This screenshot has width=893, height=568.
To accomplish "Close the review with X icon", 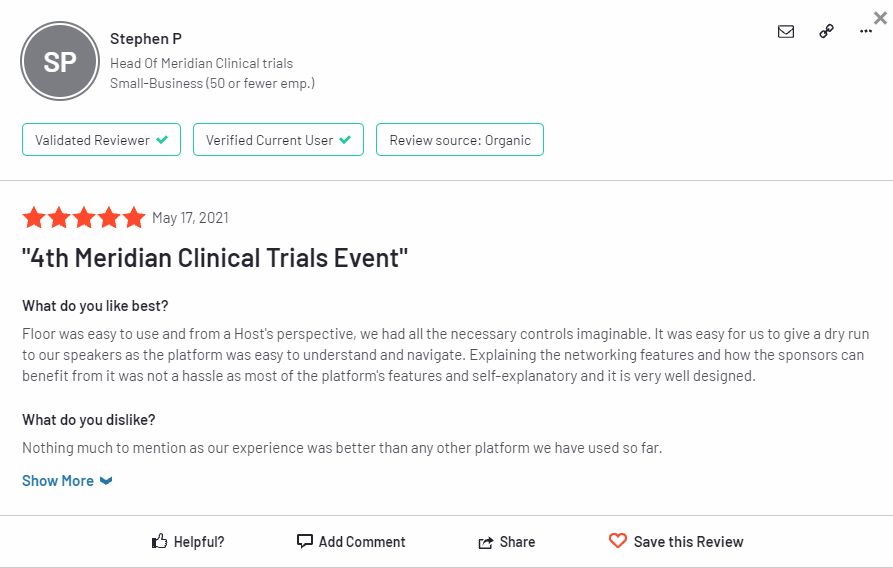I will (x=879, y=17).
